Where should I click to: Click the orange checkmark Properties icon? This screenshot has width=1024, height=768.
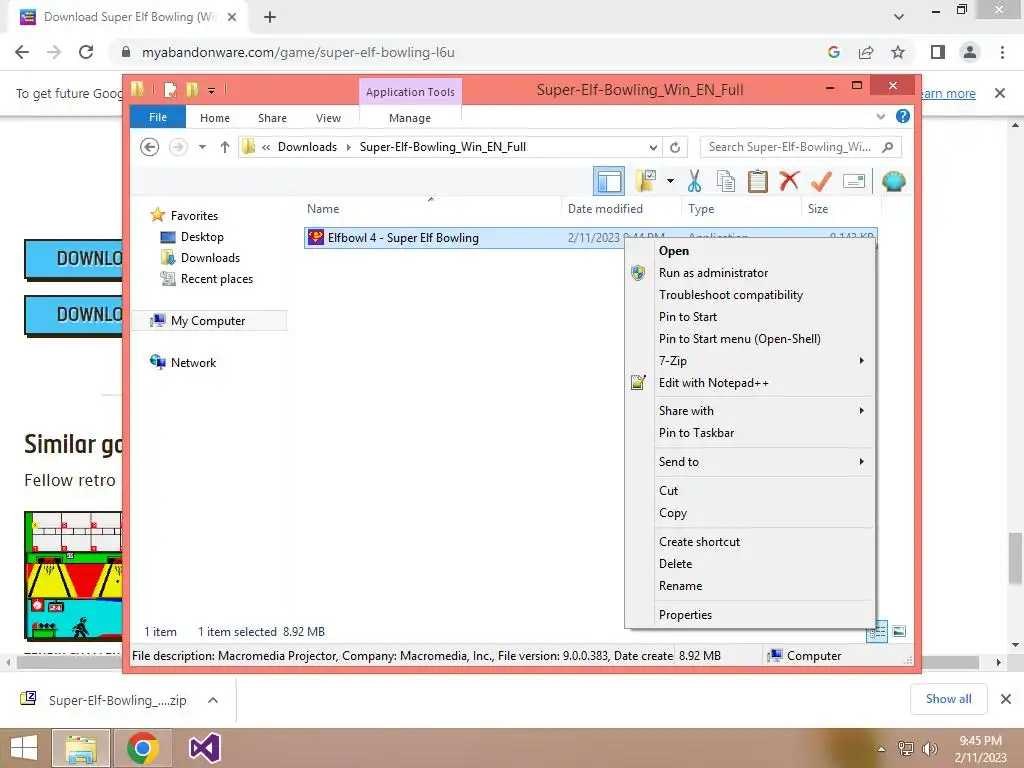tap(821, 181)
